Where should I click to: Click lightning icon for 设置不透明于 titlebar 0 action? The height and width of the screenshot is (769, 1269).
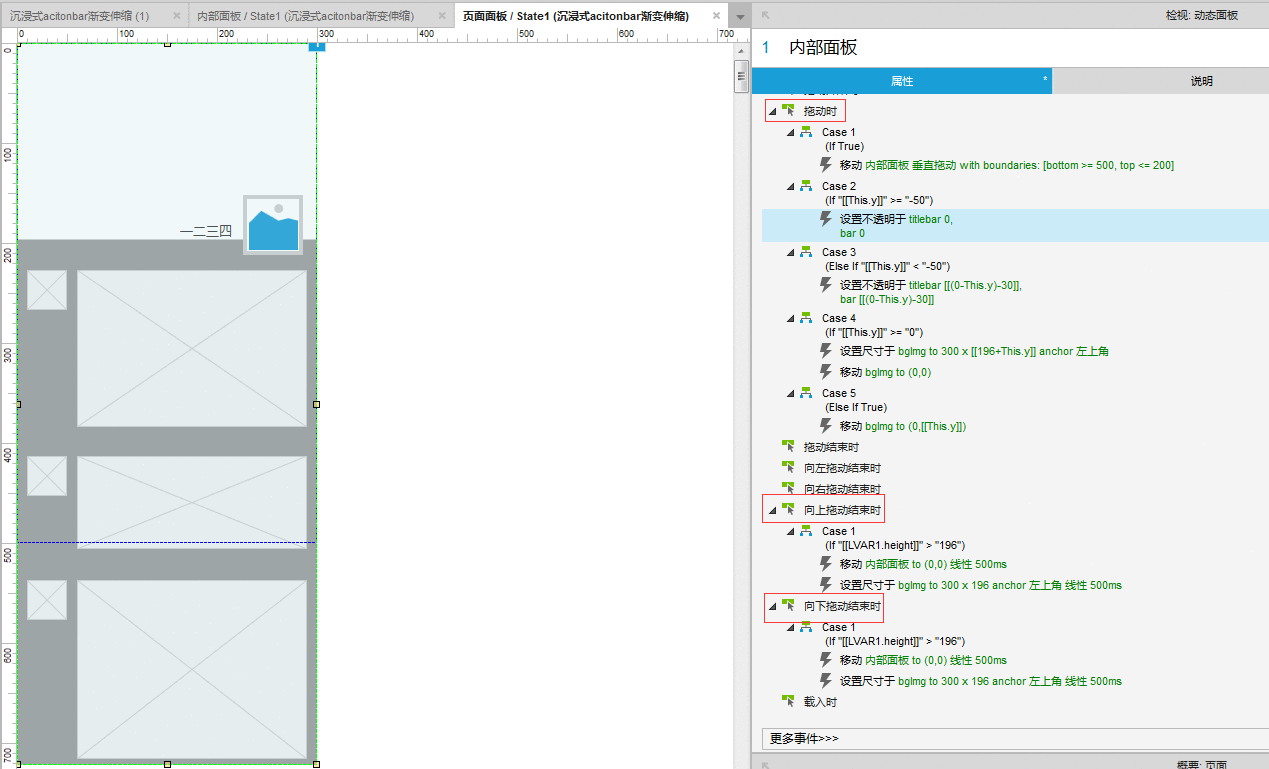tap(826, 218)
